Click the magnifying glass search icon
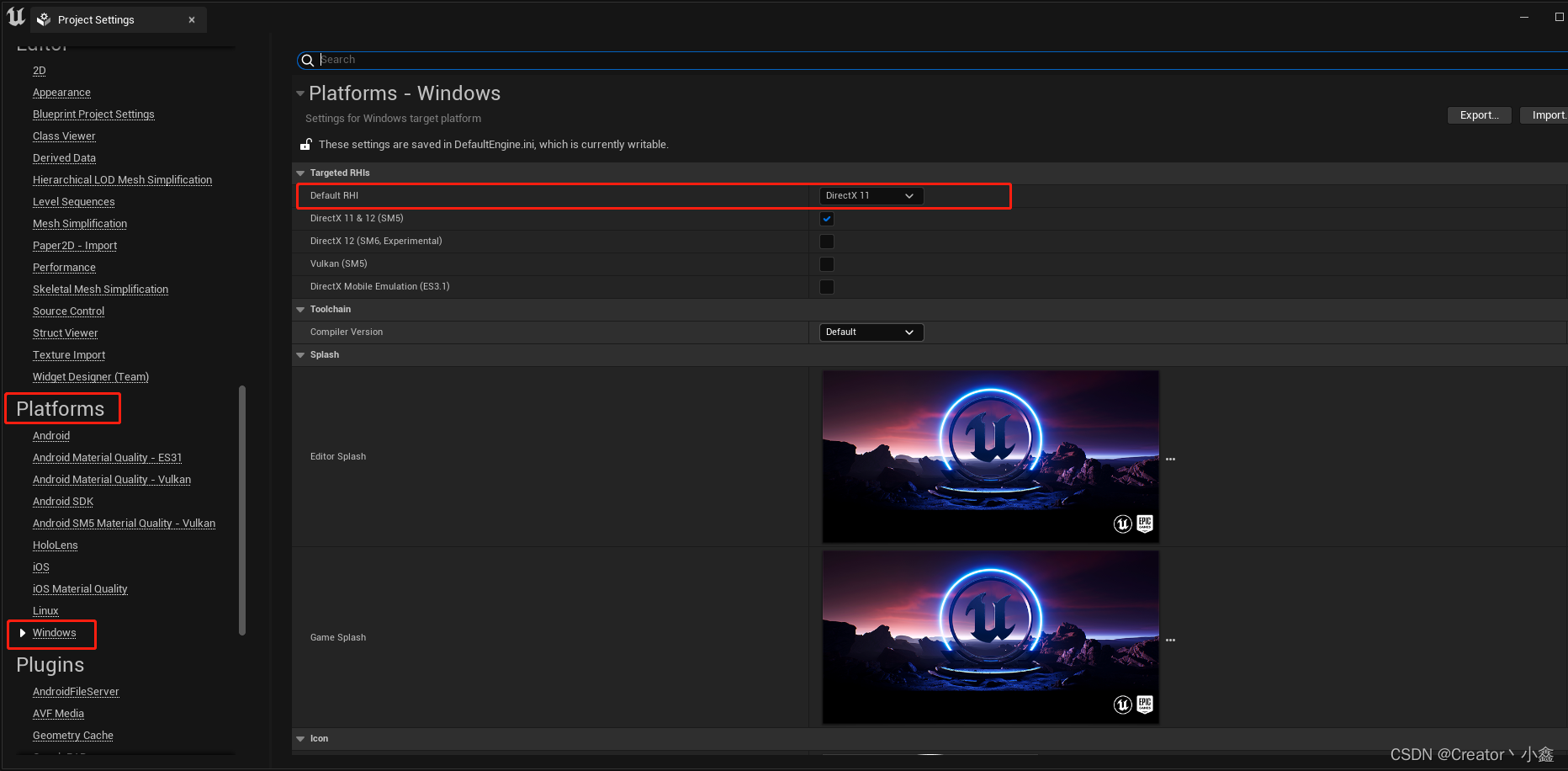Viewport: 1568px width, 771px height. tap(308, 60)
